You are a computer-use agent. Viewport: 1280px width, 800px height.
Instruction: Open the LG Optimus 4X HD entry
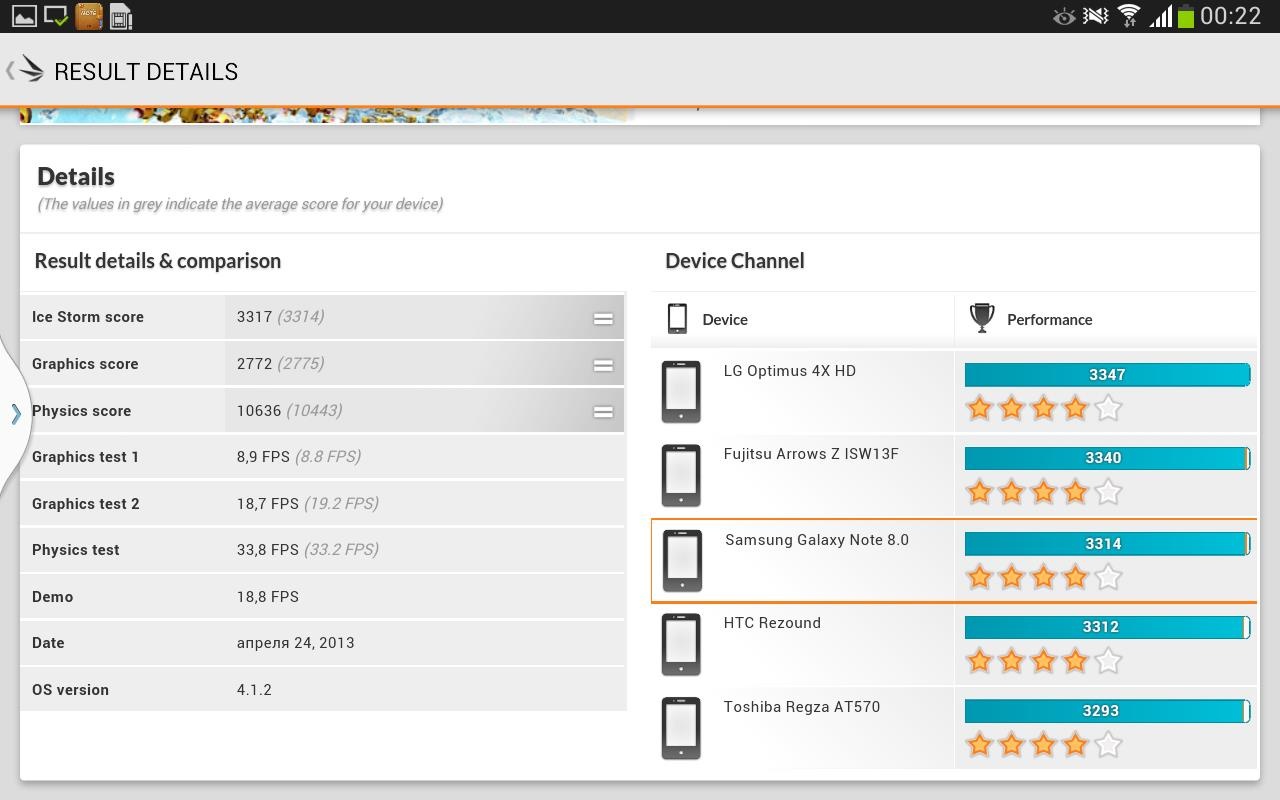[789, 371]
